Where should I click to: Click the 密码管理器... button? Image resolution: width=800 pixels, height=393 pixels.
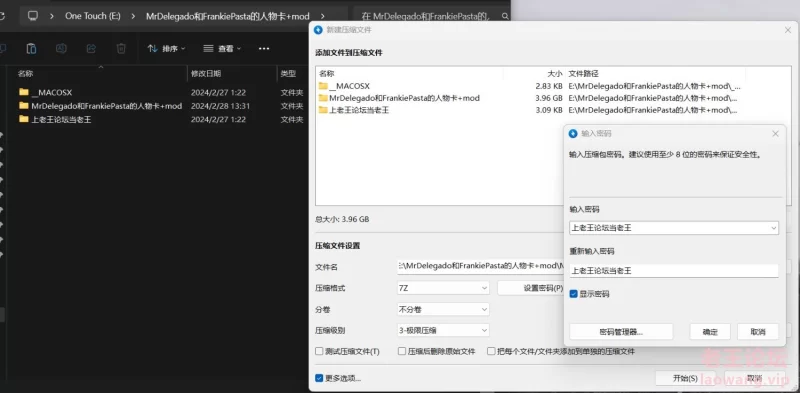621,332
